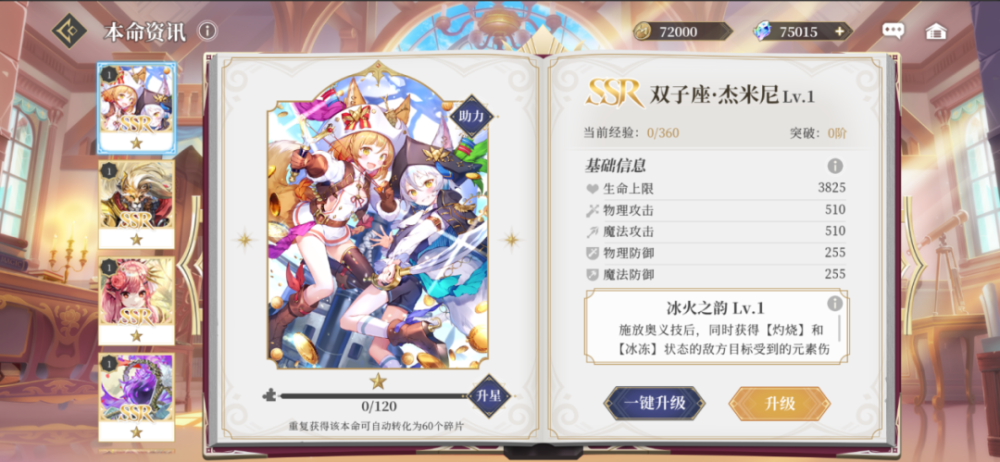This screenshot has height=462, width=1000.
Task: Click the blue gem currency icon
Action: point(761,31)
